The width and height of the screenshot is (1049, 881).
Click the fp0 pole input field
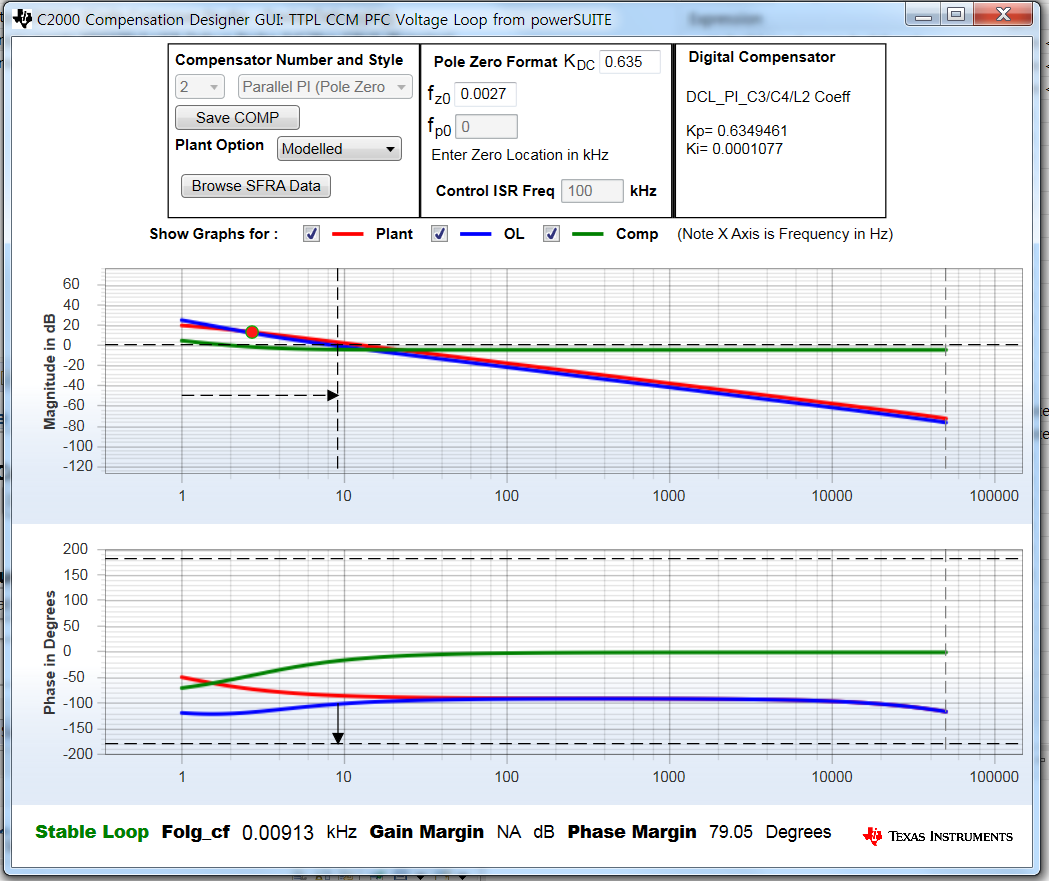click(x=486, y=126)
